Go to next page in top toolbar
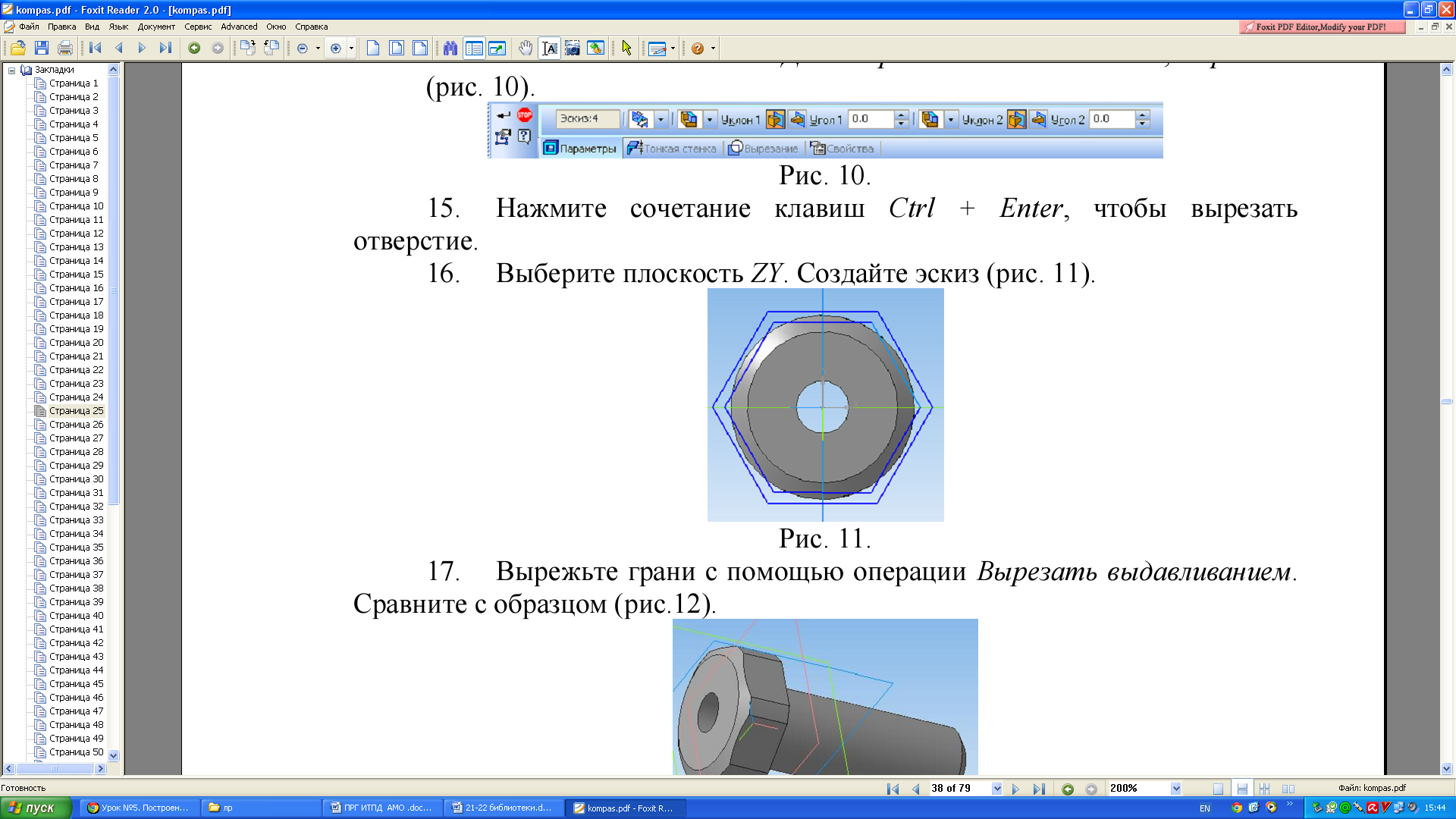The width and height of the screenshot is (1456, 819). tap(142, 49)
